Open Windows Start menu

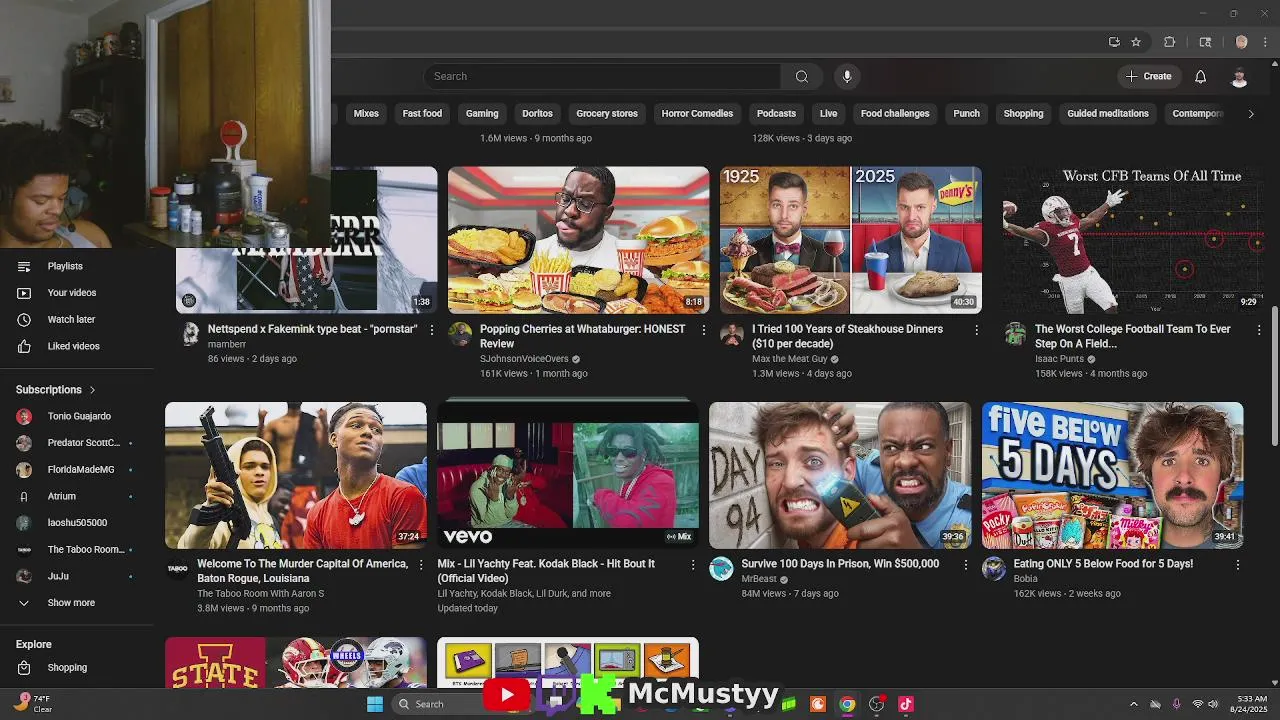pos(375,704)
